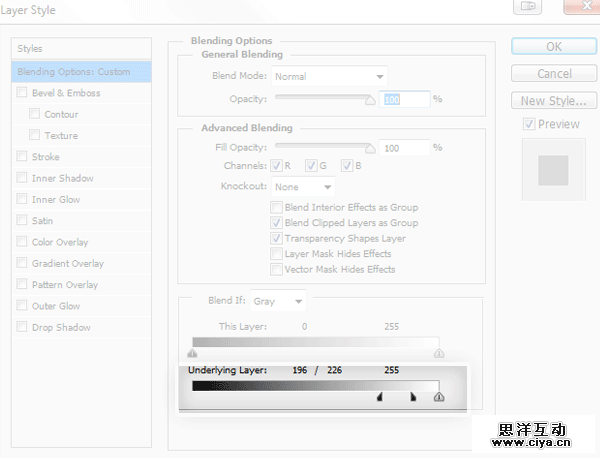Toggle Blend Clipped Layers as Group
Viewport: 600px width, 458px height.
coord(276,223)
